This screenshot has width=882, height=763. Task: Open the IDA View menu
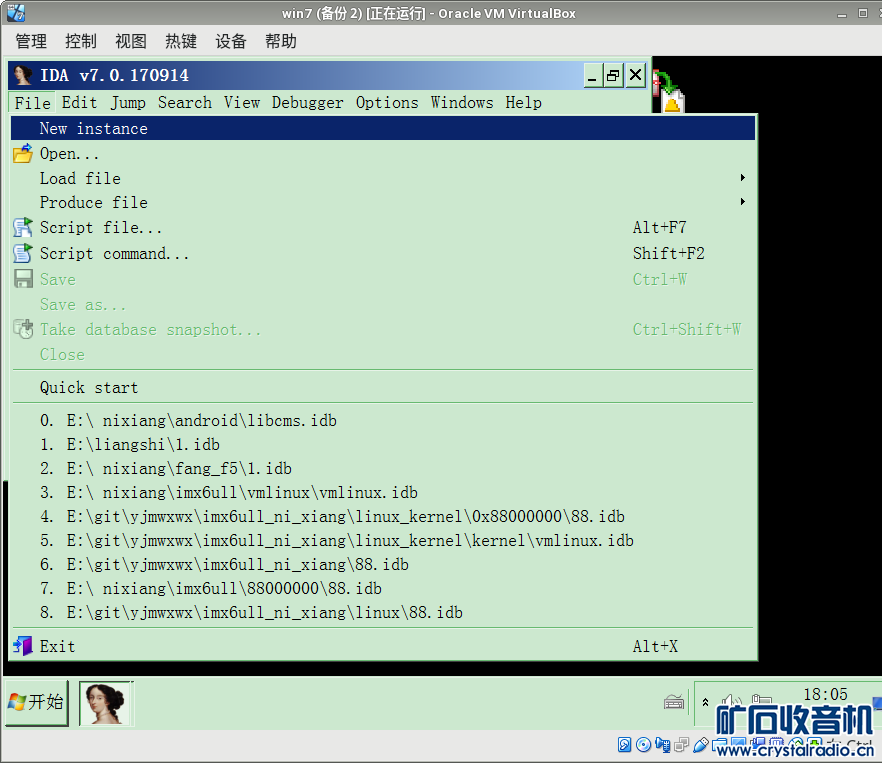242,102
